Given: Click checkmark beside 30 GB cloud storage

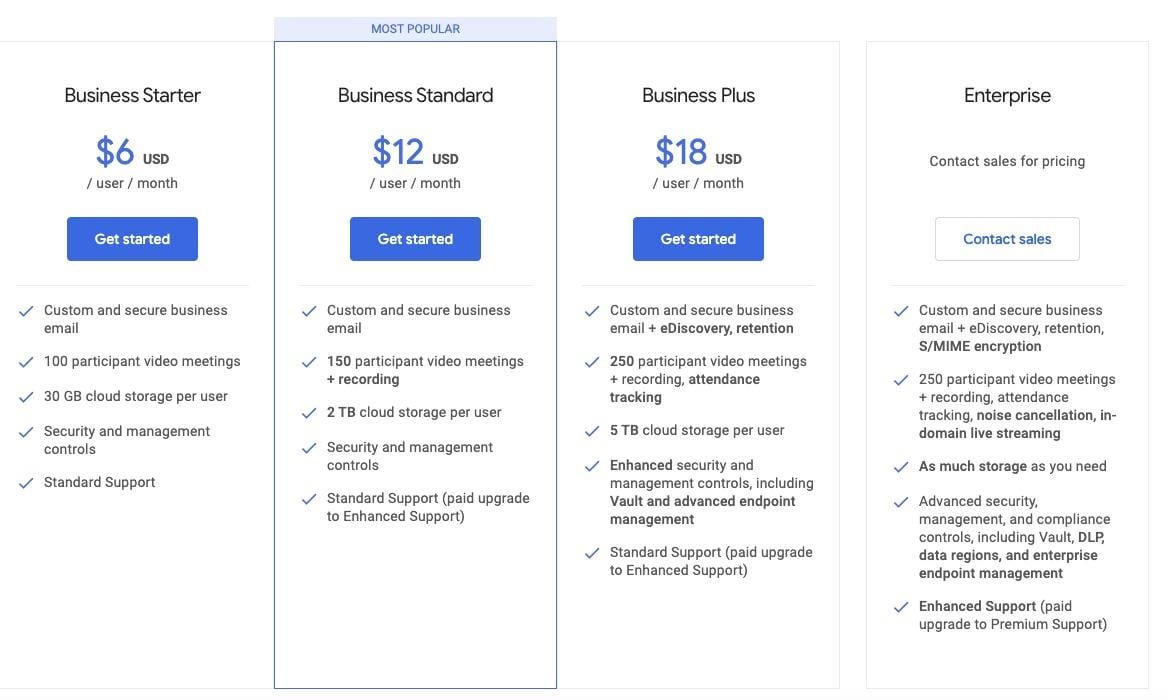Looking at the screenshot, I should (26, 397).
